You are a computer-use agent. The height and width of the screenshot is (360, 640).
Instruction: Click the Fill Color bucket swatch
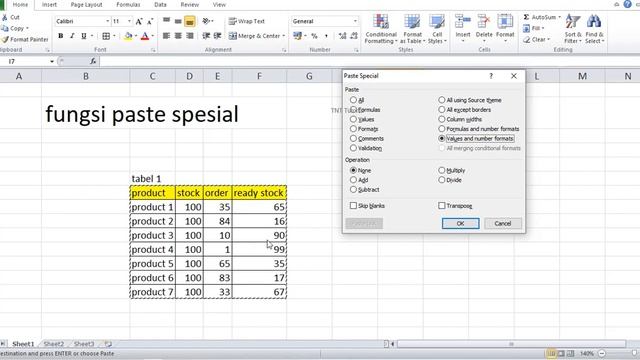[x=128, y=36]
